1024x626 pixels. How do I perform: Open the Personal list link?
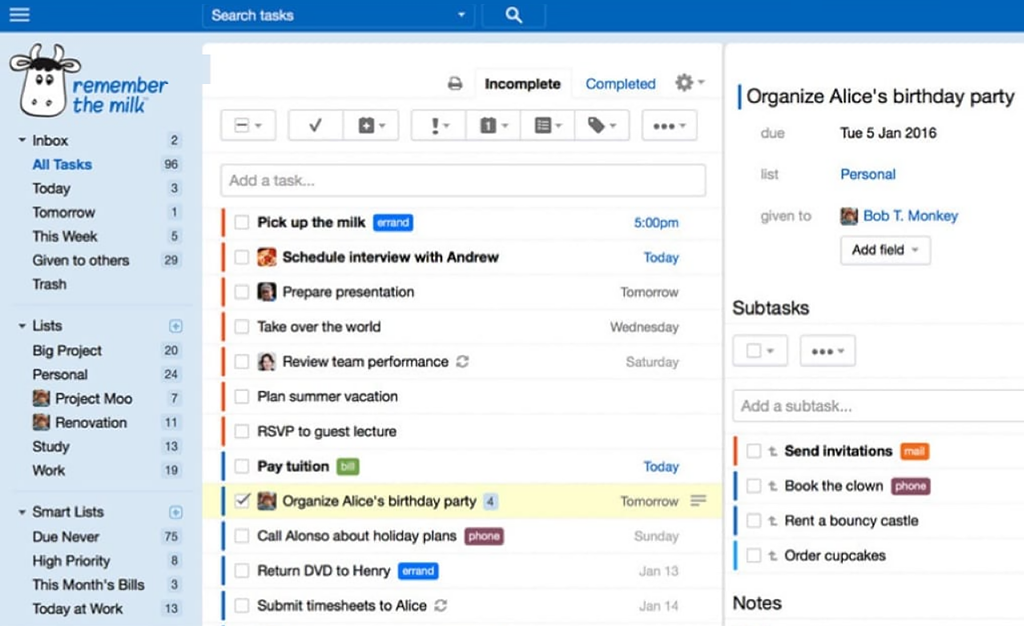(868, 174)
